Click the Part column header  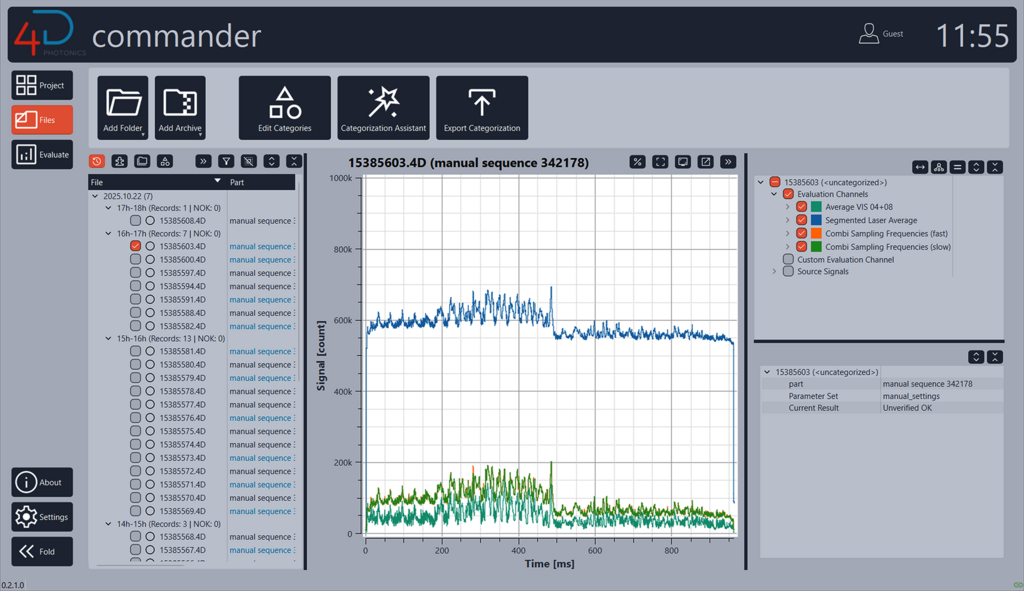[261, 182]
